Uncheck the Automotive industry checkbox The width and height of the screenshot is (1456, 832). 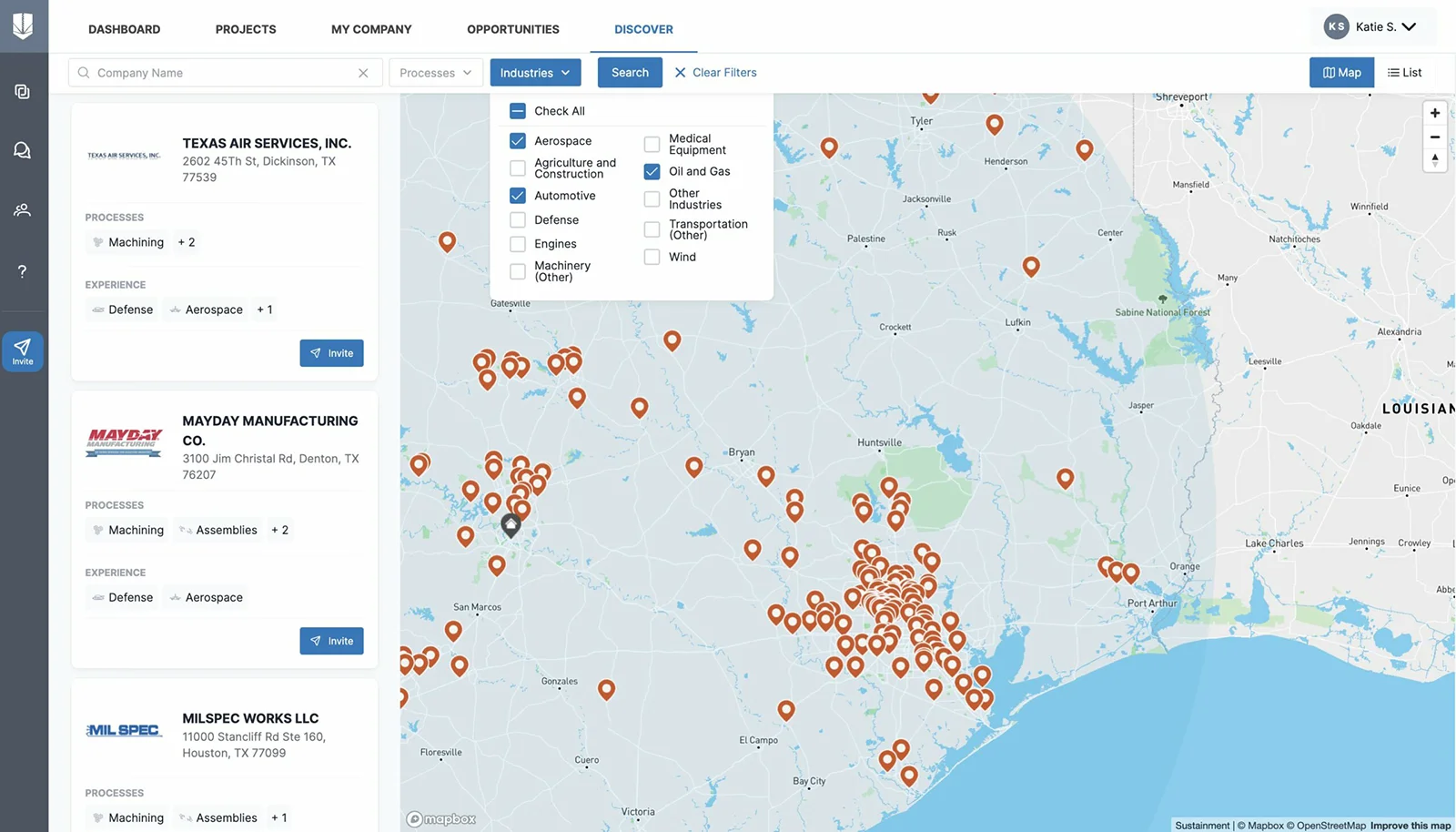pyautogui.click(x=518, y=196)
